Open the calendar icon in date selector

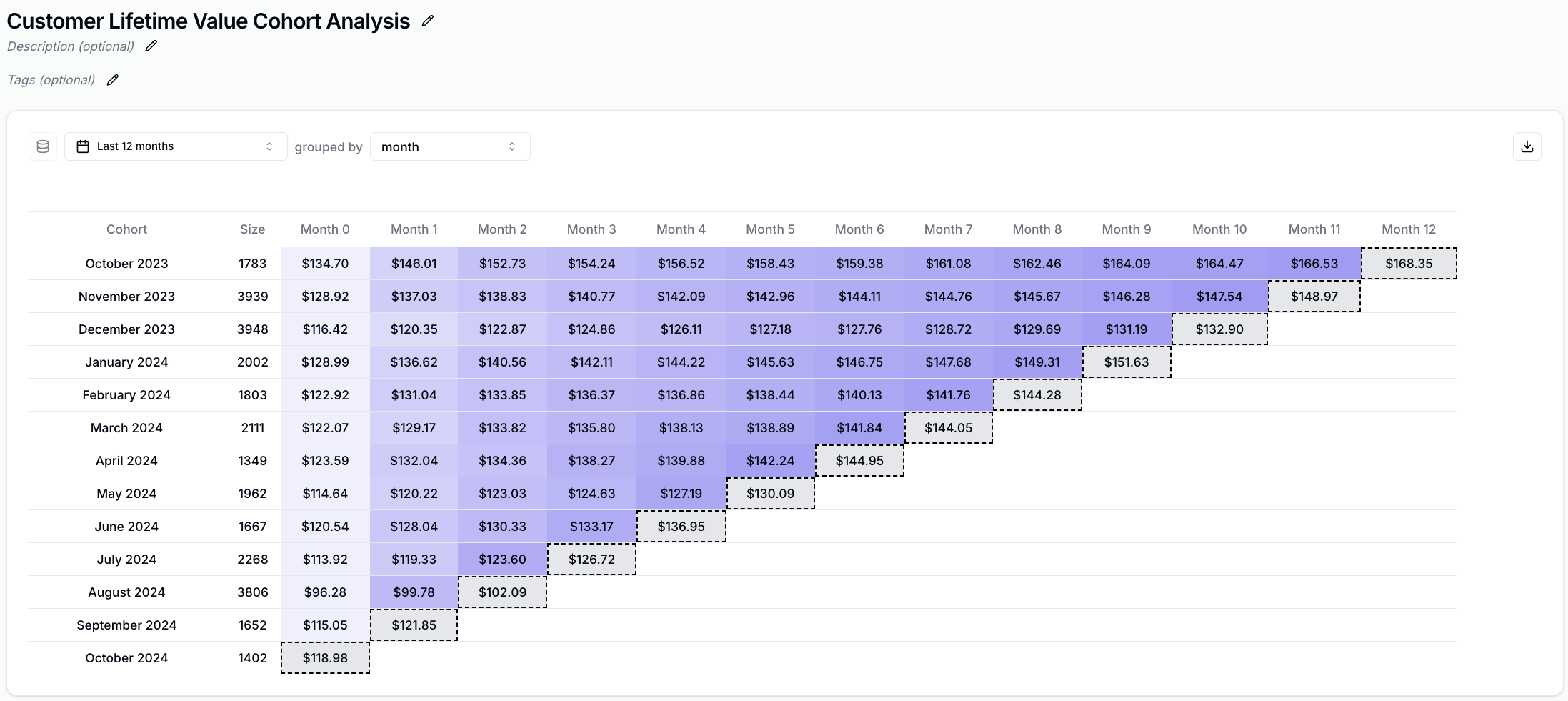coord(83,146)
